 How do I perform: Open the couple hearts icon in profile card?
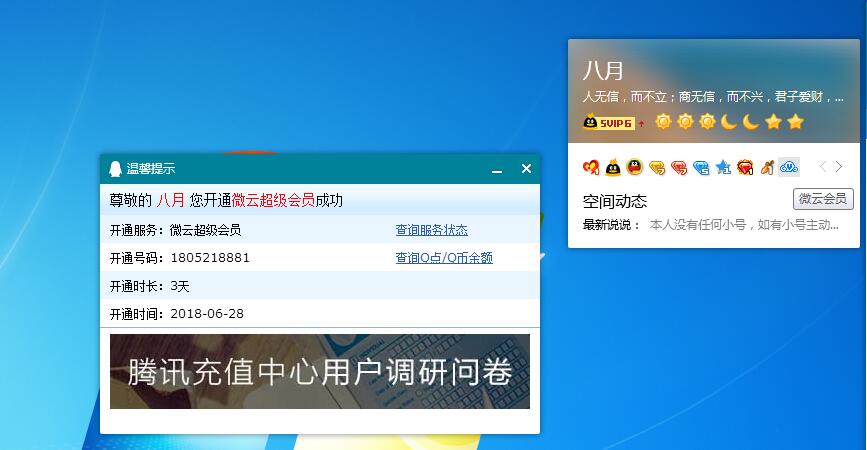591,166
